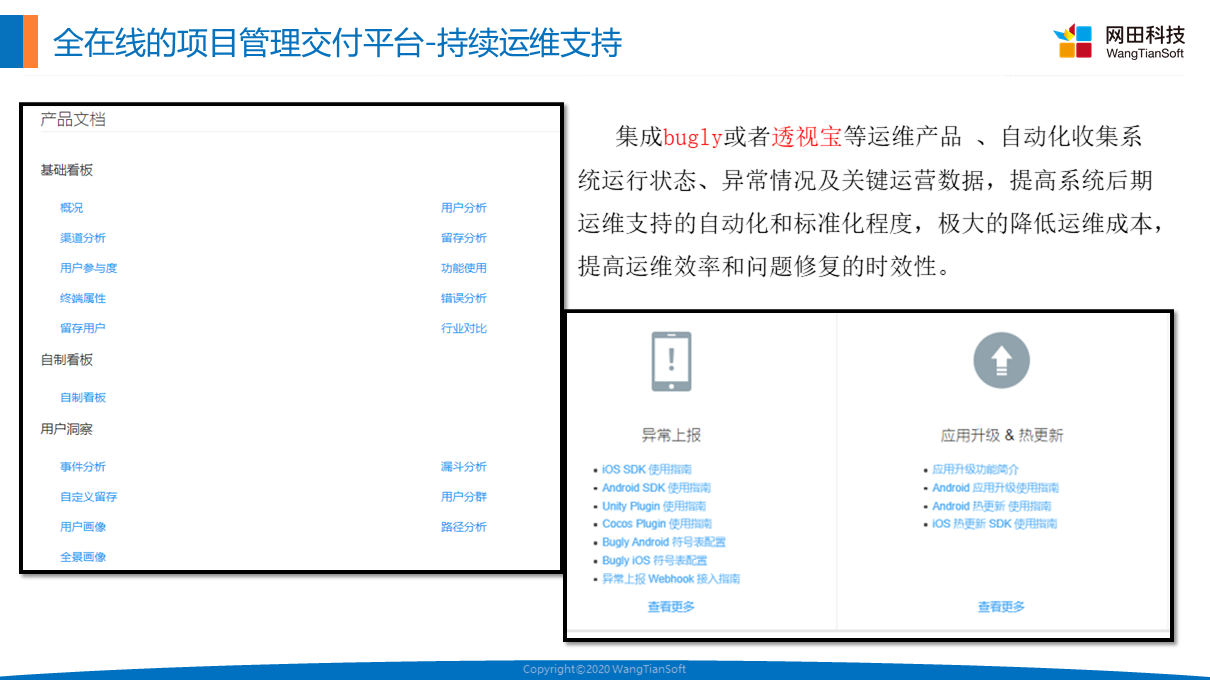Open iOS SDK 使用指南 under 异常上报
This screenshot has width=1210, height=680.
(x=647, y=470)
